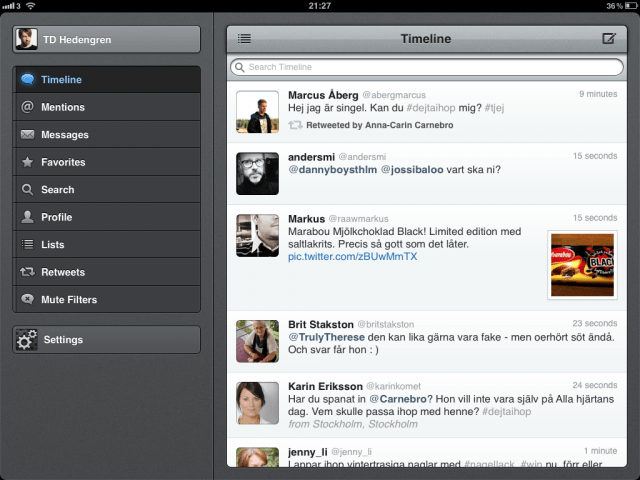Select the Timeline menu label
Screen dimensions: 640x480
[61, 80]
